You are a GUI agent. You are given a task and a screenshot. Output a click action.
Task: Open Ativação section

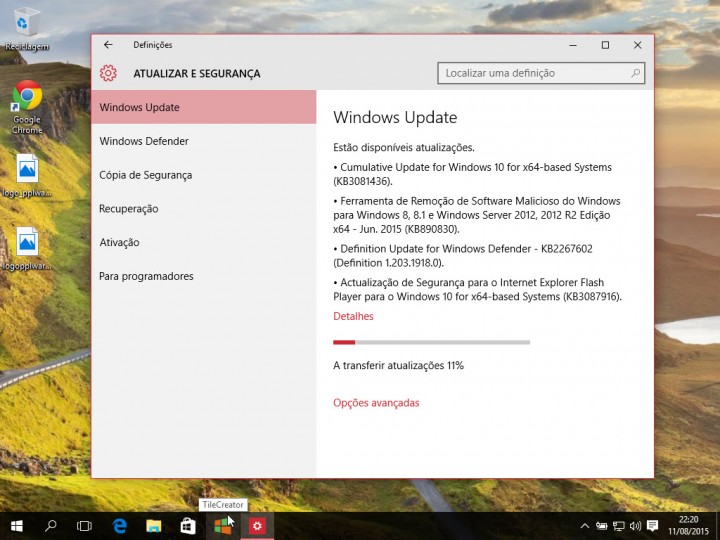click(203, 242)
